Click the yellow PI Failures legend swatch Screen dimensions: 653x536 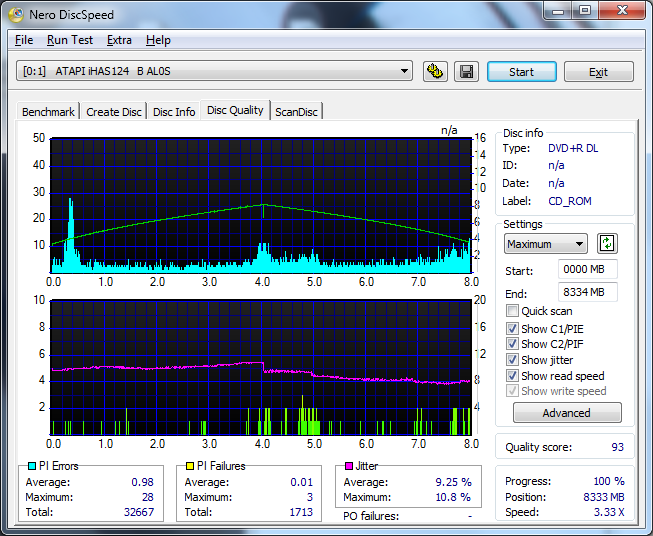point(190,466)
